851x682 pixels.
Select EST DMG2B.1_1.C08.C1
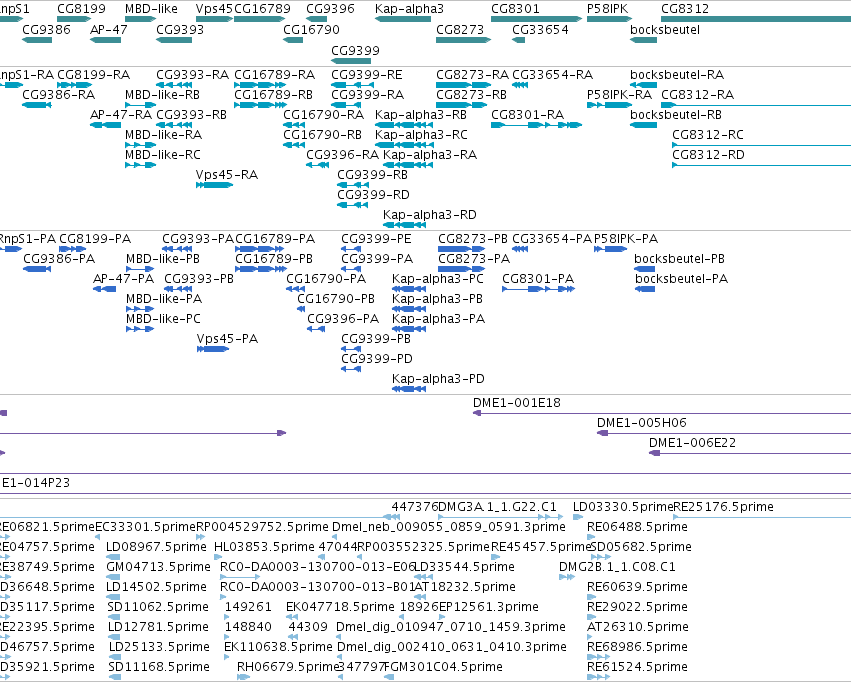(617, 567)
